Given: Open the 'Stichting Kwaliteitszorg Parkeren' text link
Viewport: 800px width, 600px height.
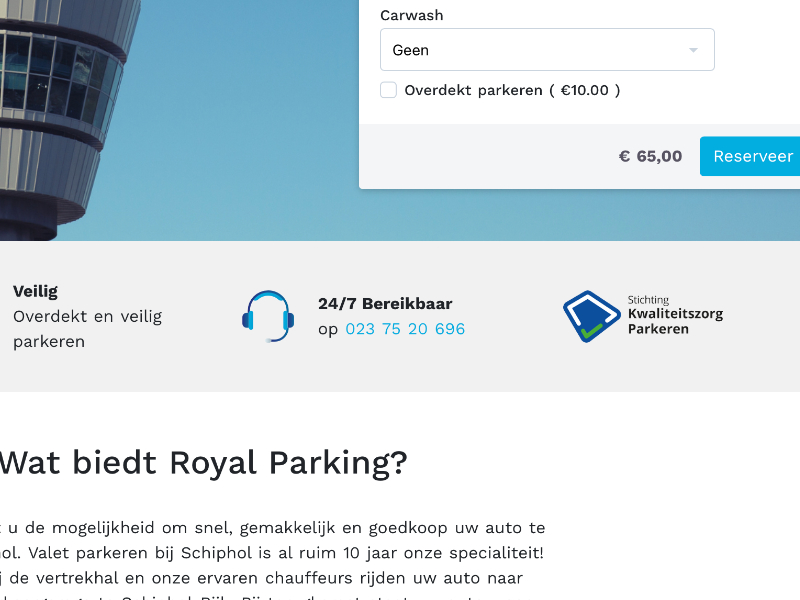Looking at the screenshot, I should [675, 314].
